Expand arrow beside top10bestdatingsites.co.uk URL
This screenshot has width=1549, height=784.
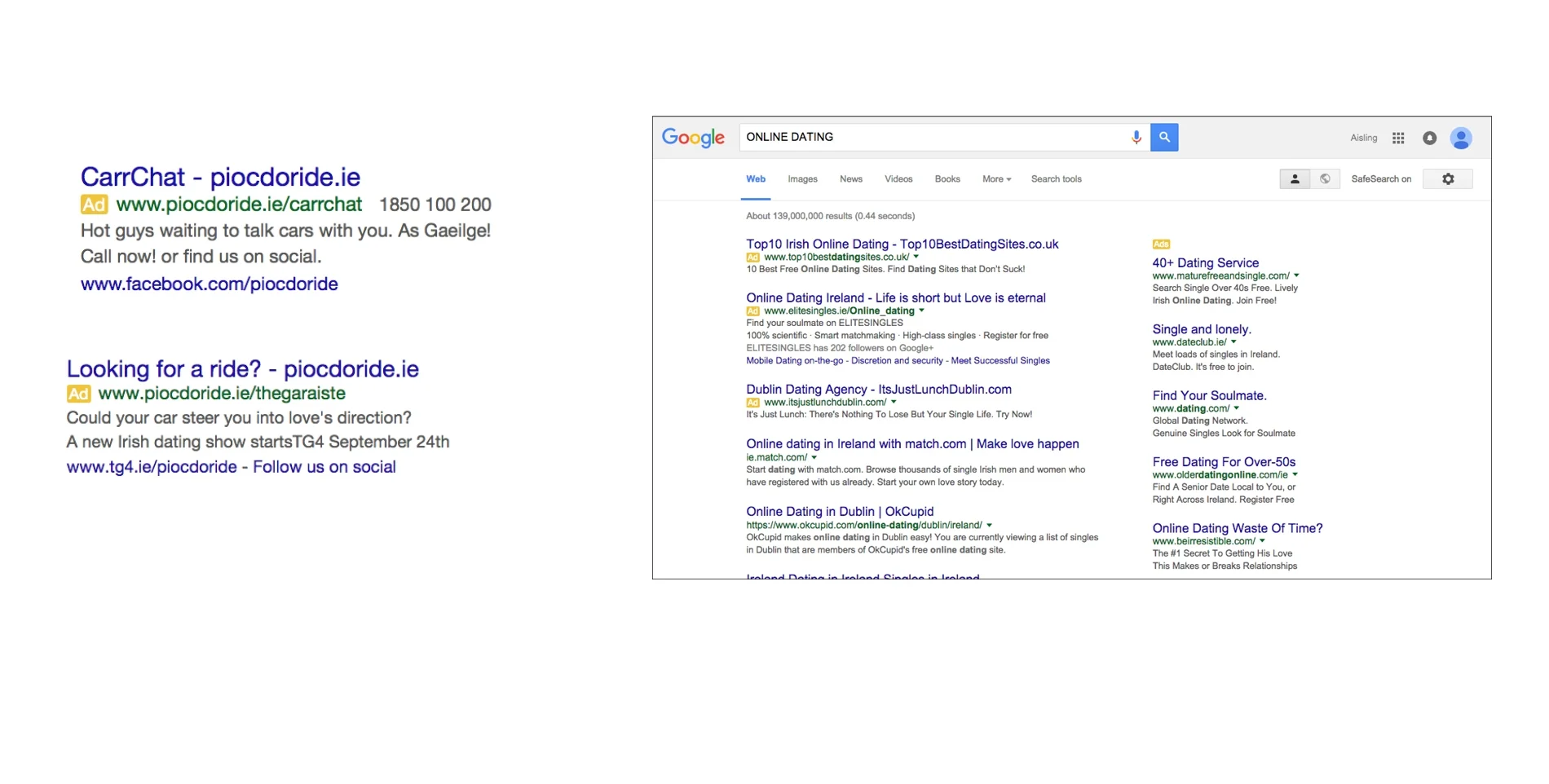916,257
